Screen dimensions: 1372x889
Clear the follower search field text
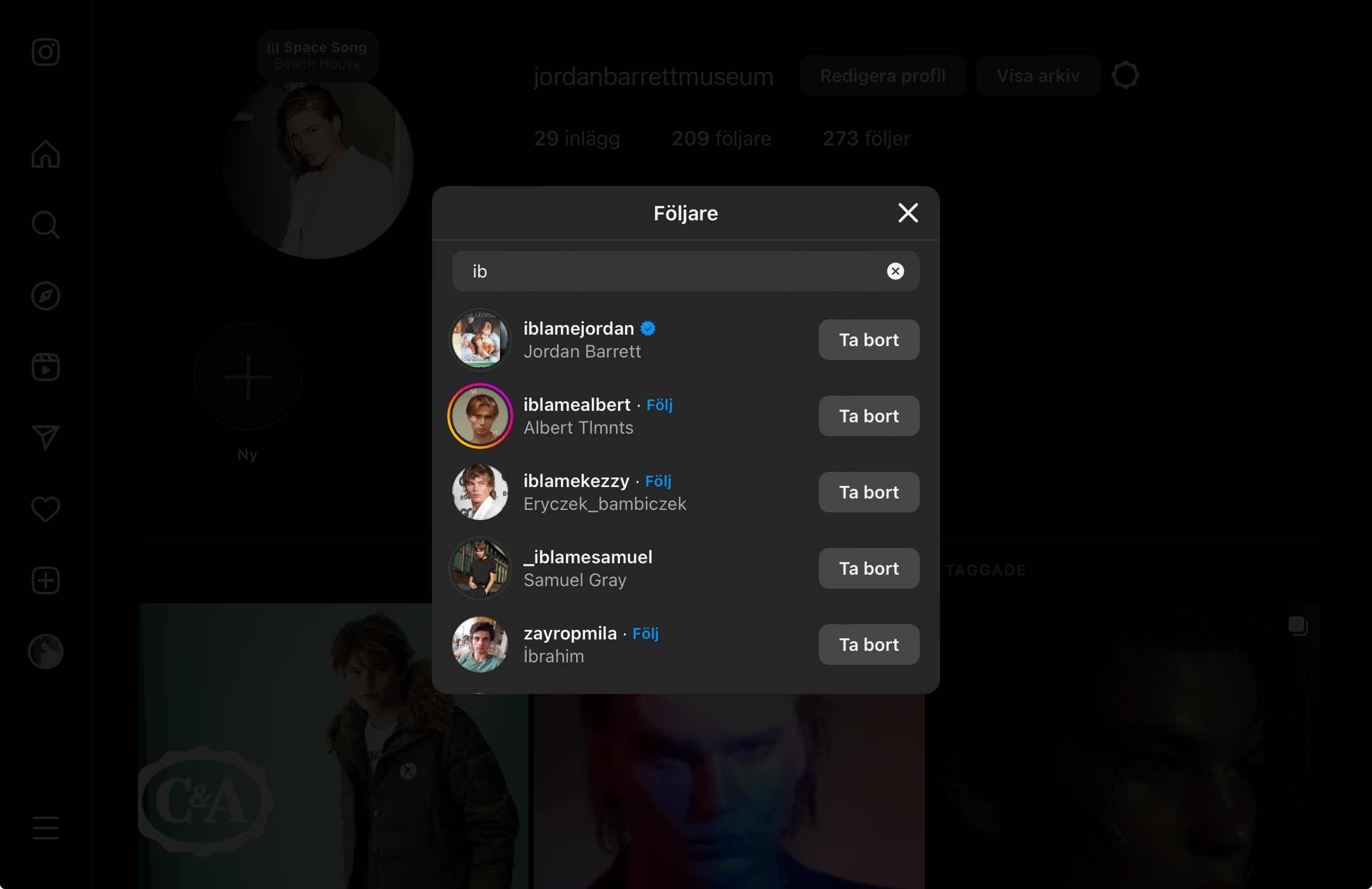coord(895,272)
